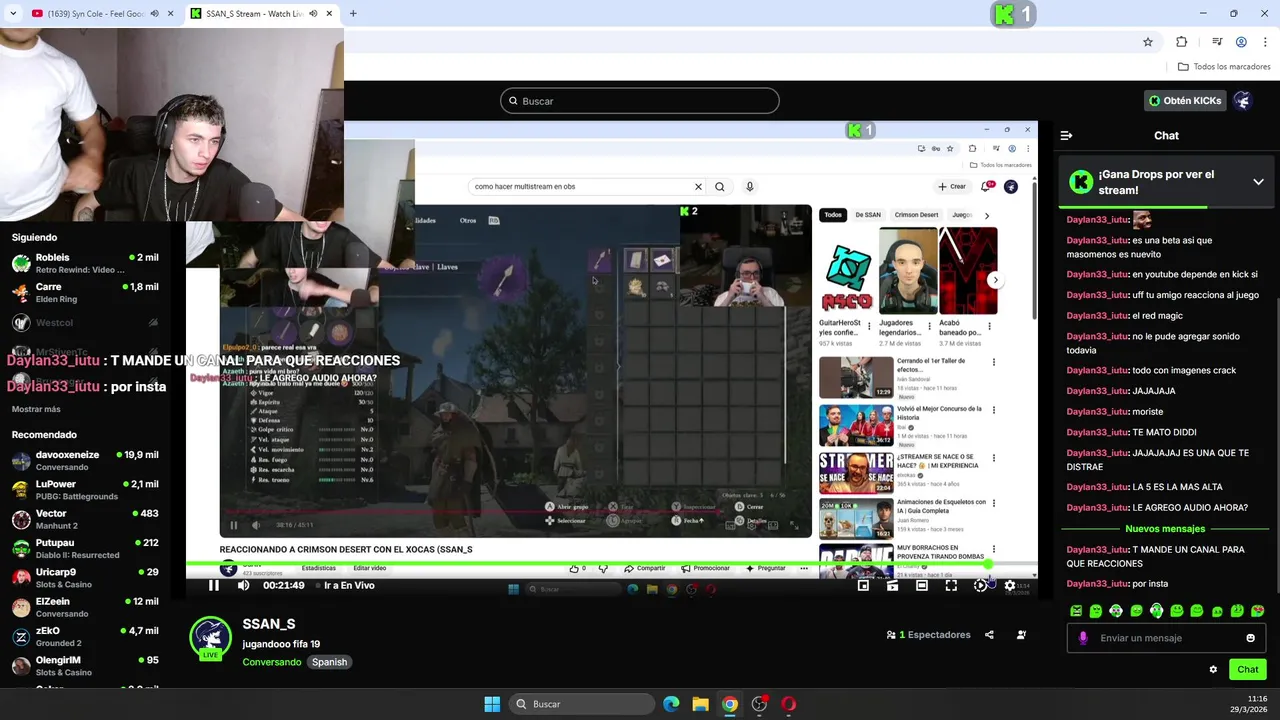Screen dimensions: 1280x720
Task: Open Vector Manhunt 2 channel
Action: coord(85,519)
